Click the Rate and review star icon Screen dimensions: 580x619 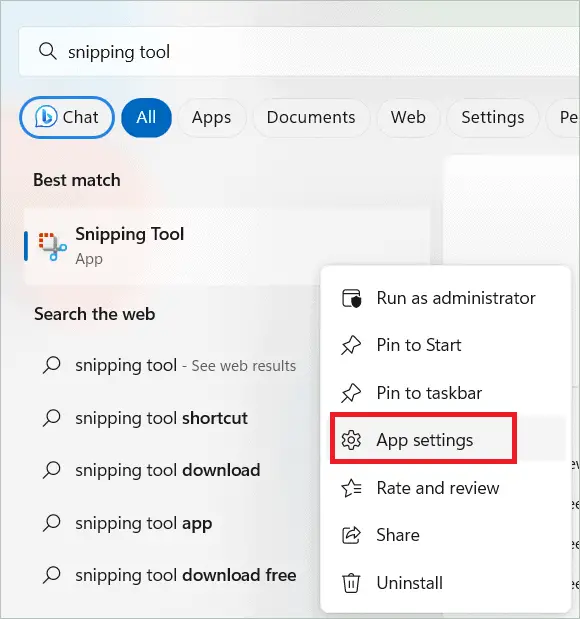pos(351,488)
